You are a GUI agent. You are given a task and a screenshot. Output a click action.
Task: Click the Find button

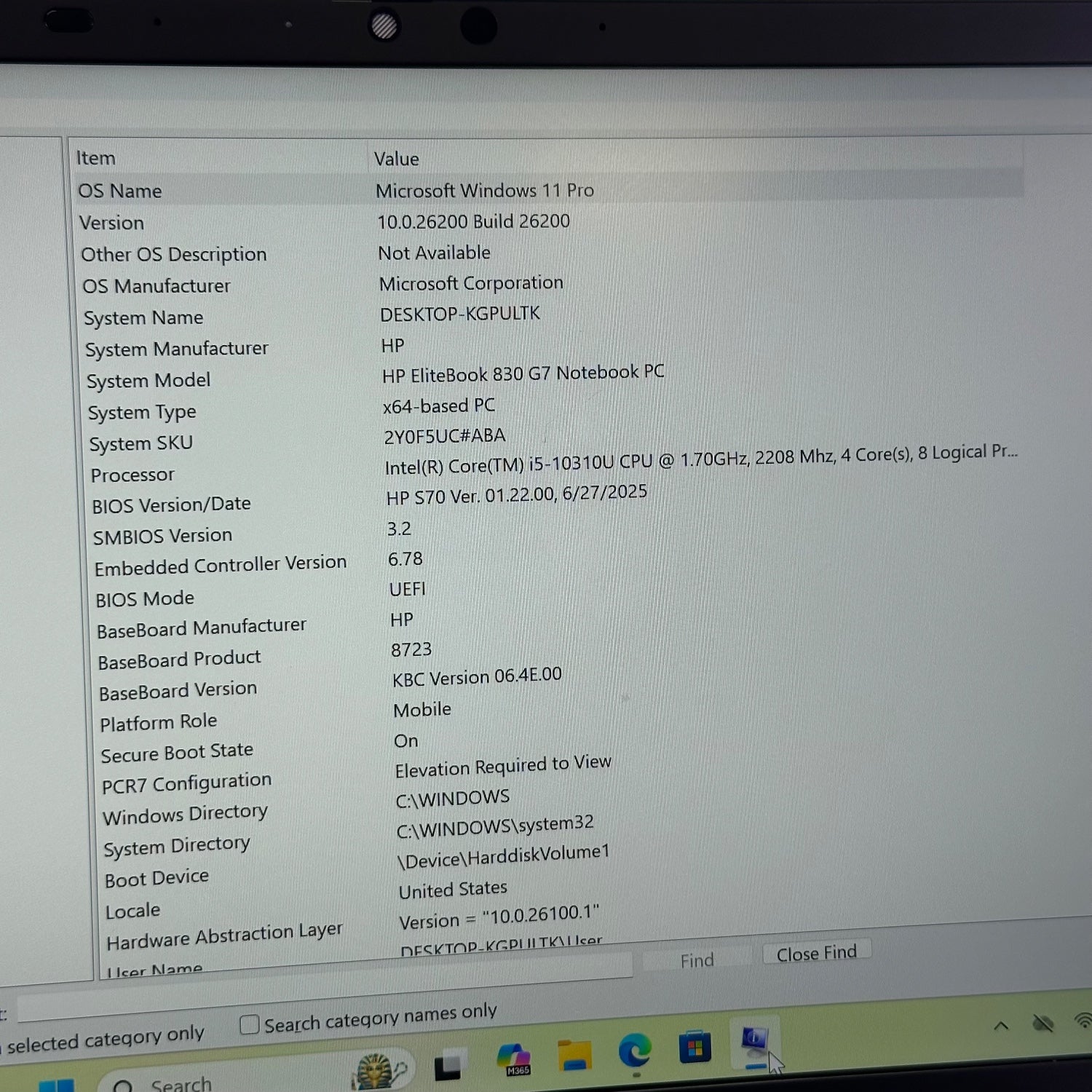[697, 961]
